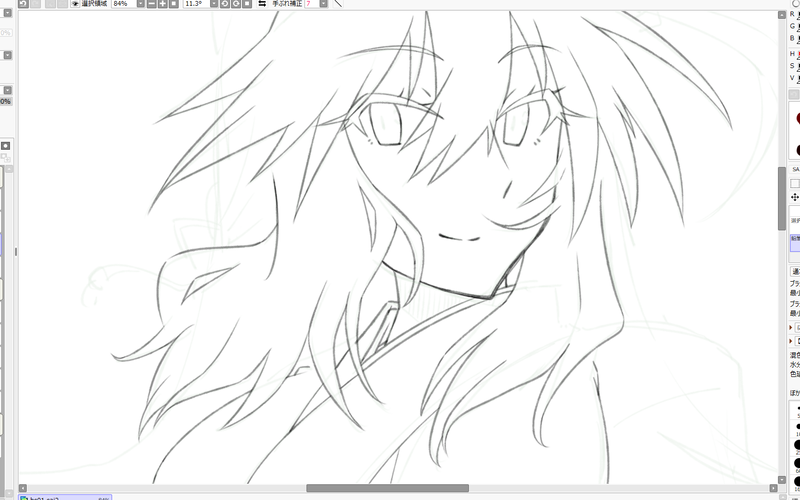Click the 手ぶれ補正 stabilizer value 7
This screenshot has width=800, height=500.
coord(311,3)
